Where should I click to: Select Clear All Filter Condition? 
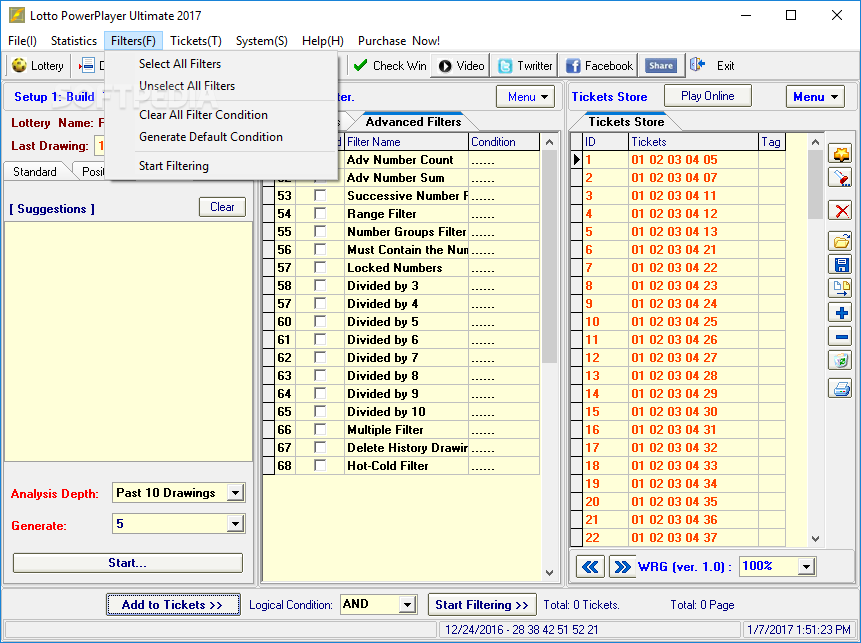pyautogui.click(x=203, y=115)
